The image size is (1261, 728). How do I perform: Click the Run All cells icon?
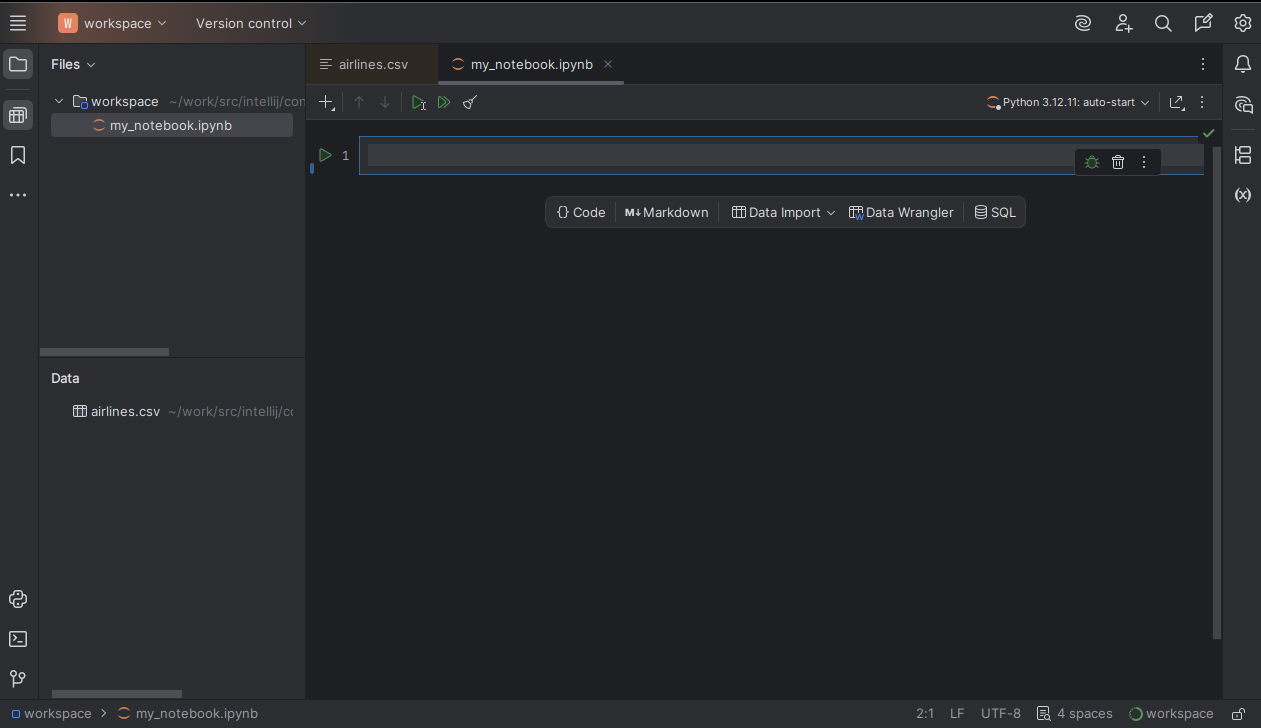click(444, 102)
